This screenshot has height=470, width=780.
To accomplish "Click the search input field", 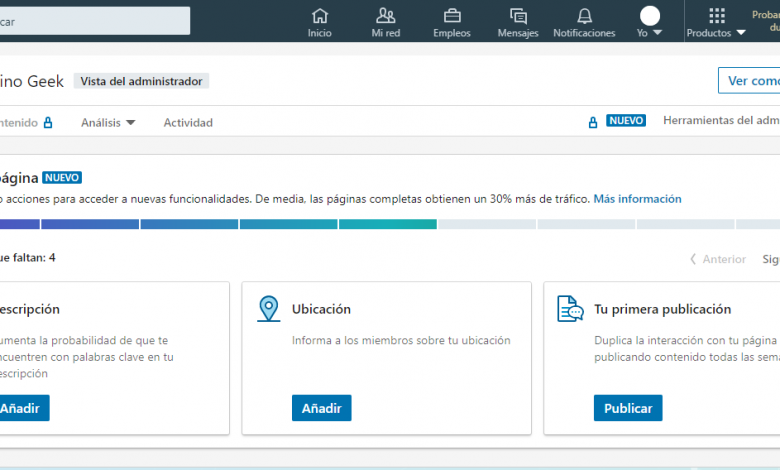I will [95, 21].
